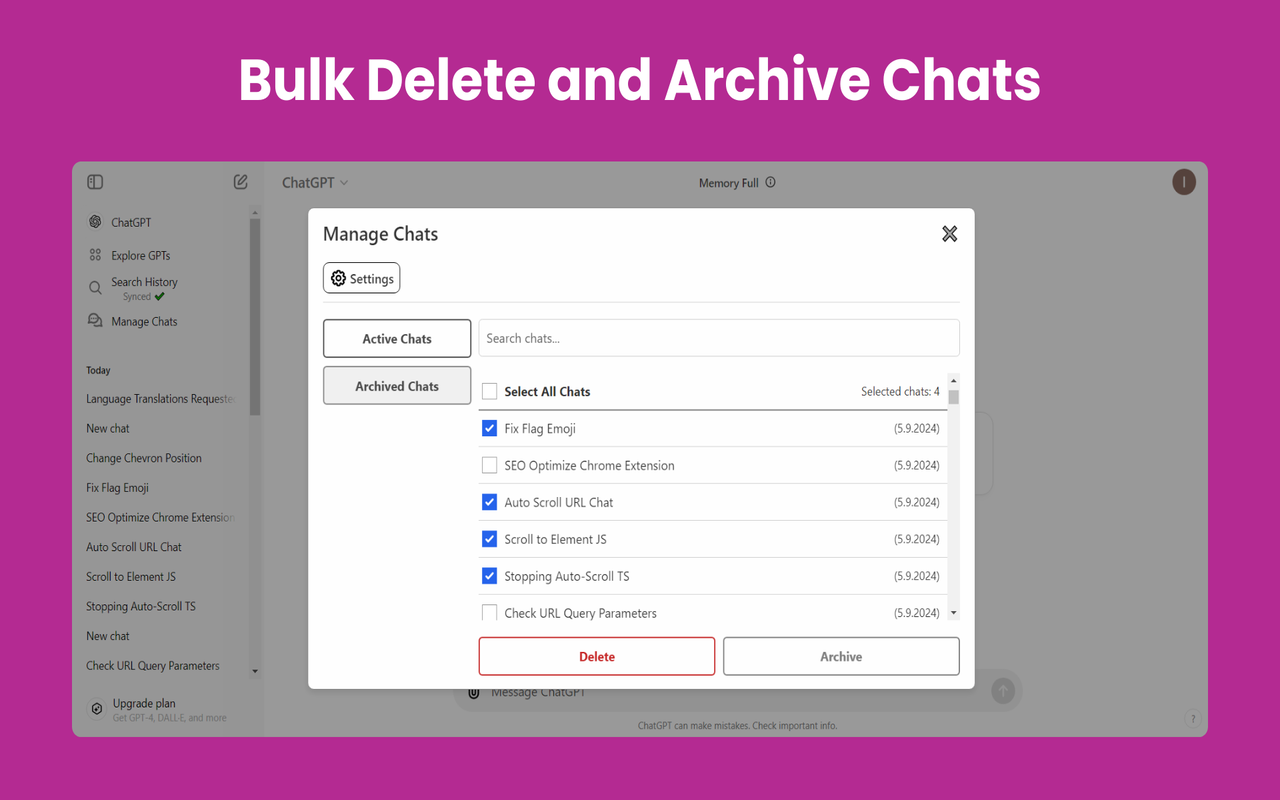Click the Archive button

[841, 657]
